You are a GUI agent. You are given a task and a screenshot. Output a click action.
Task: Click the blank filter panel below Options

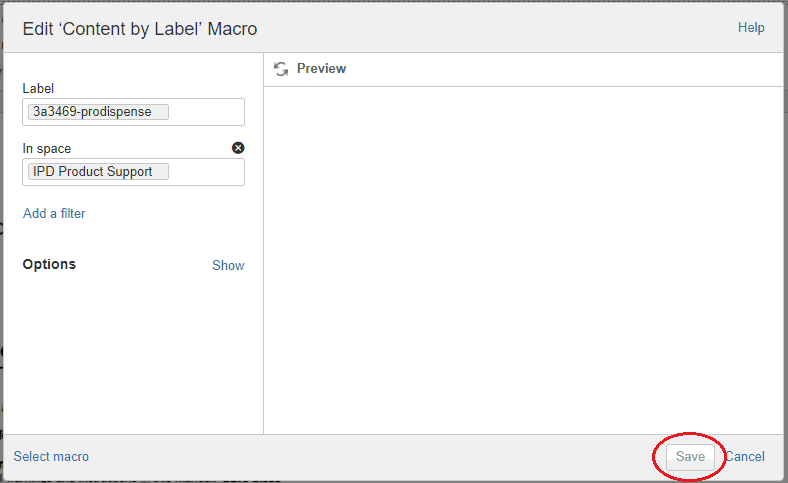point(133,354)
